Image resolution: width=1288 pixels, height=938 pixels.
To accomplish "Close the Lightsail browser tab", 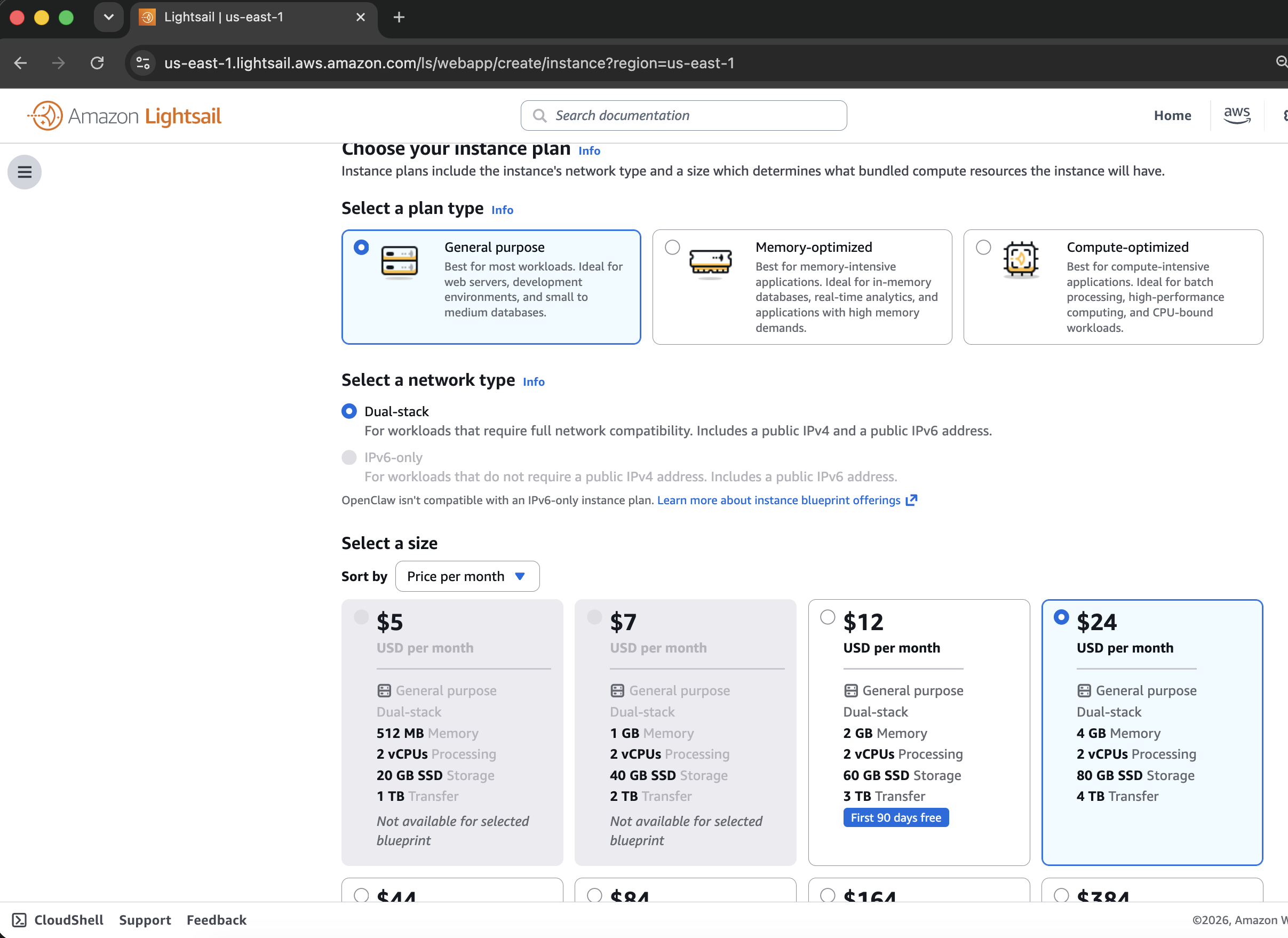I will pos(361,17).
